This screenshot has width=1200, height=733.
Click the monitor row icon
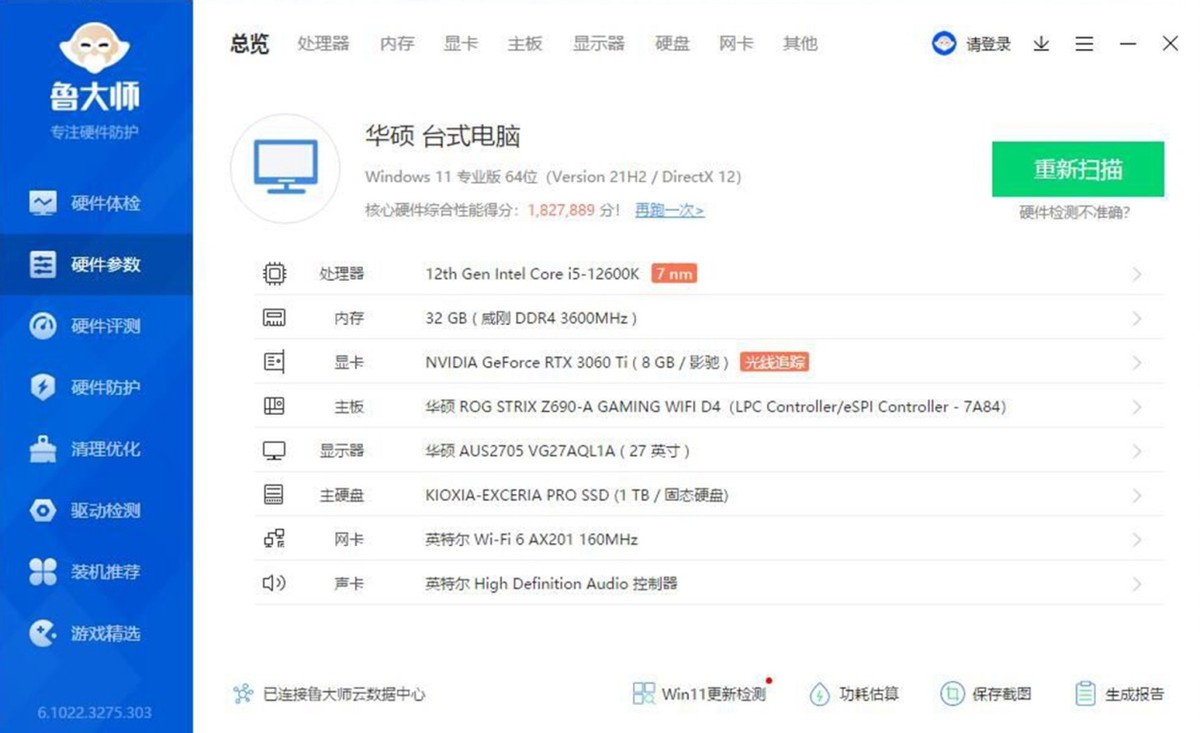(x=274, y=451)
